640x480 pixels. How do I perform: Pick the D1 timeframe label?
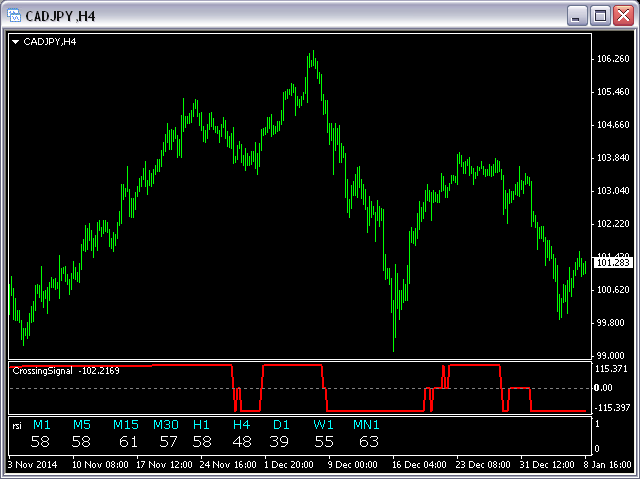(281, 425)
